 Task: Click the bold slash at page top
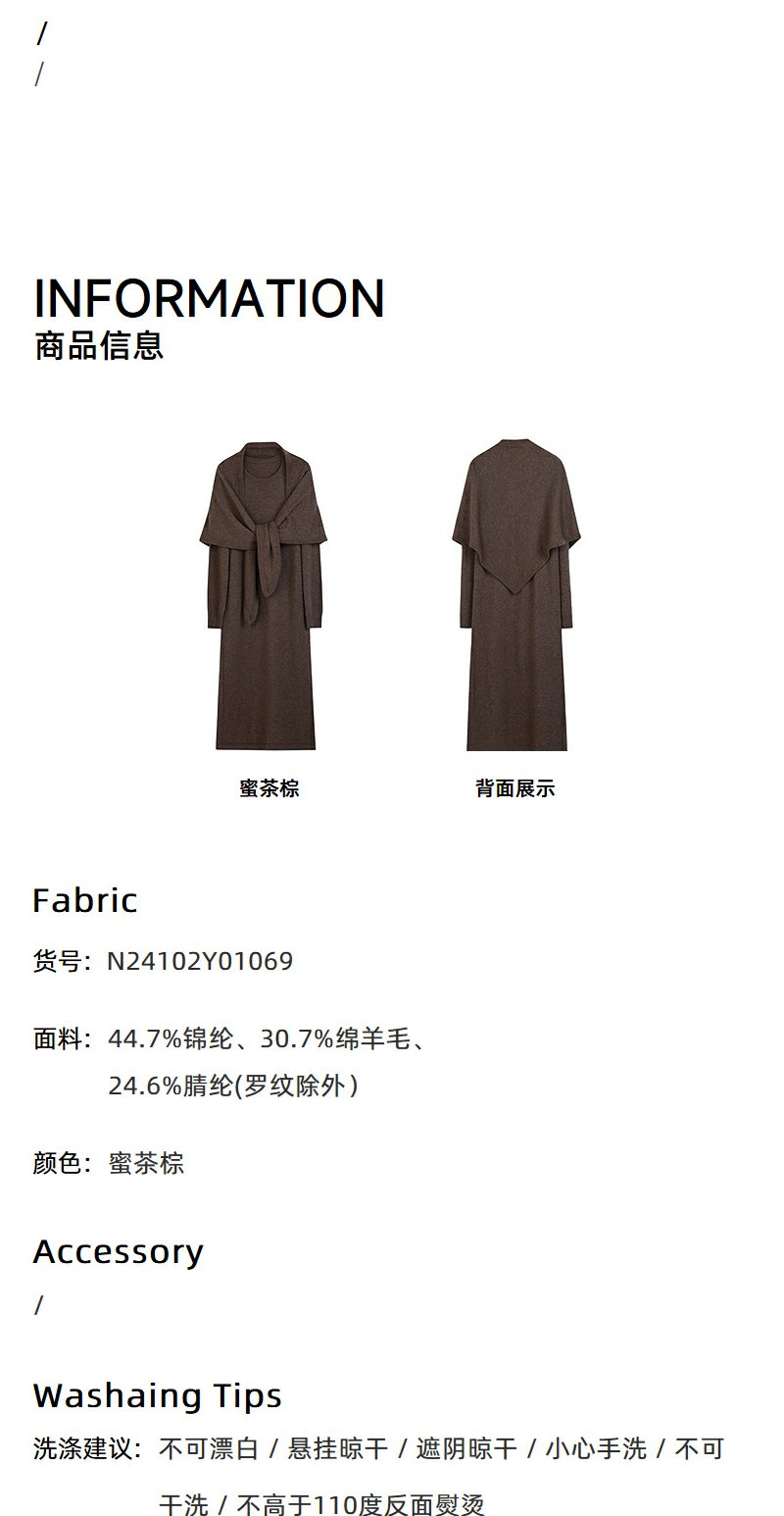(42, 34)
